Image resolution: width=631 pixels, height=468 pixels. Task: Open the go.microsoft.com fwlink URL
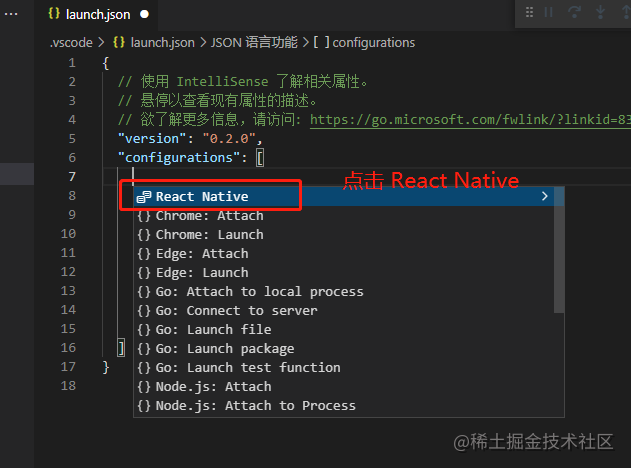[470, 120]
